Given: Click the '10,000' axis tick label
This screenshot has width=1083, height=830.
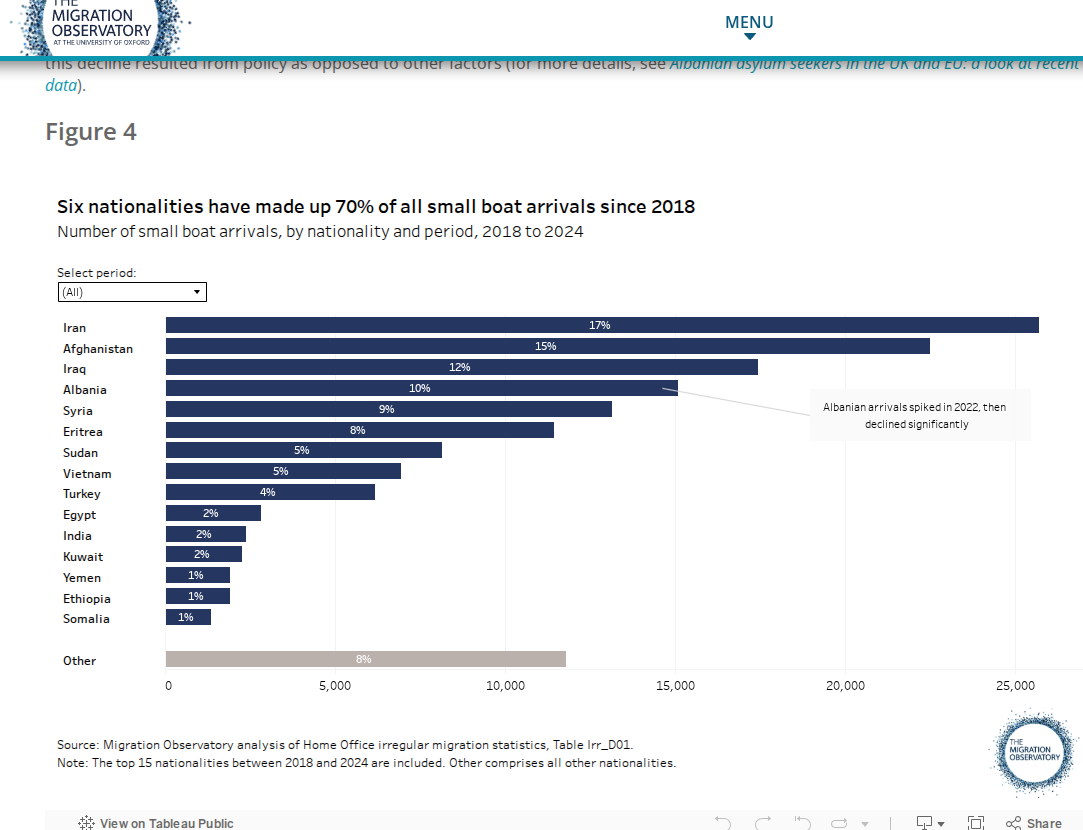Looking at the screenshot, I should (506, 686).
